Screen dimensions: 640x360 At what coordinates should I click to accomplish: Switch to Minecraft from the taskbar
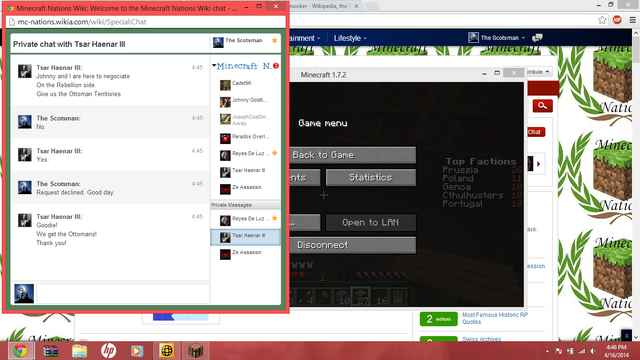(196, 351)
